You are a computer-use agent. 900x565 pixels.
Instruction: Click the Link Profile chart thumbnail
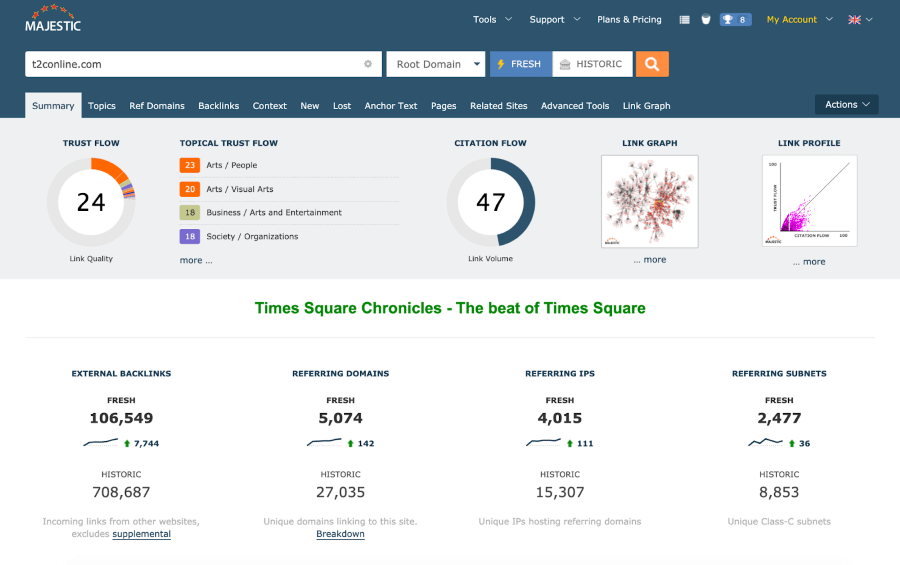(x=809, y=201)
